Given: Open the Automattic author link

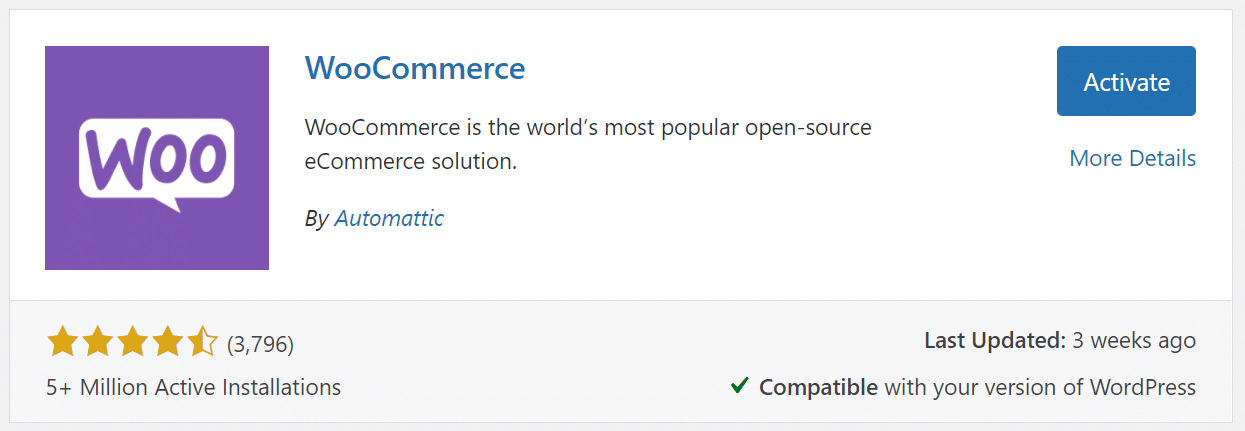Looking at the screenshot, I should [x=389, y=218].
